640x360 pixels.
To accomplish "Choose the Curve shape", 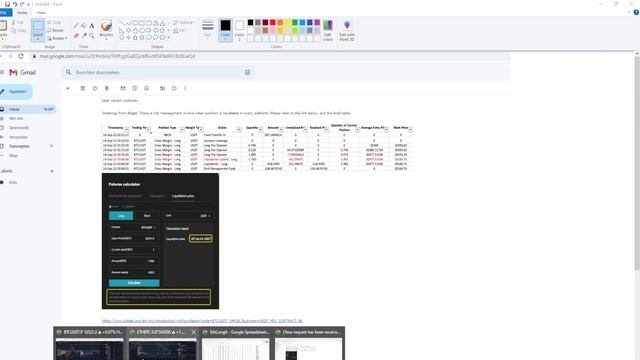I will coord(129,23).
